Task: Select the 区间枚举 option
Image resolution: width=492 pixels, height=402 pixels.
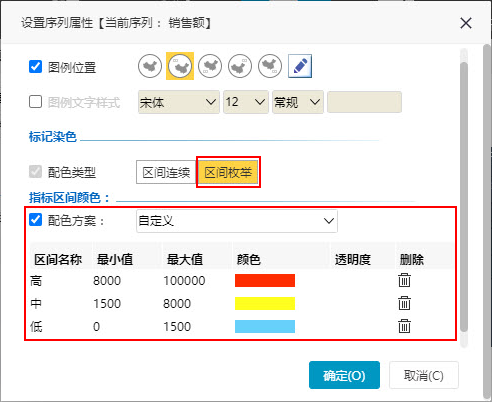Action: [228, 172]
